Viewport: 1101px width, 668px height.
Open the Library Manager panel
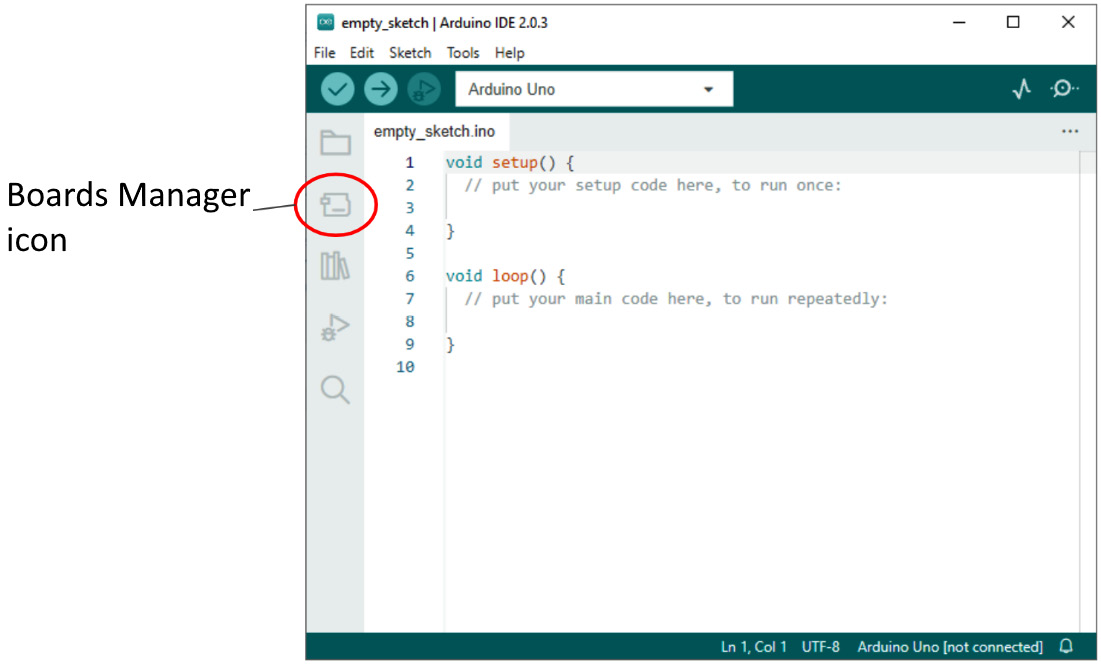[x=335, y=266]
